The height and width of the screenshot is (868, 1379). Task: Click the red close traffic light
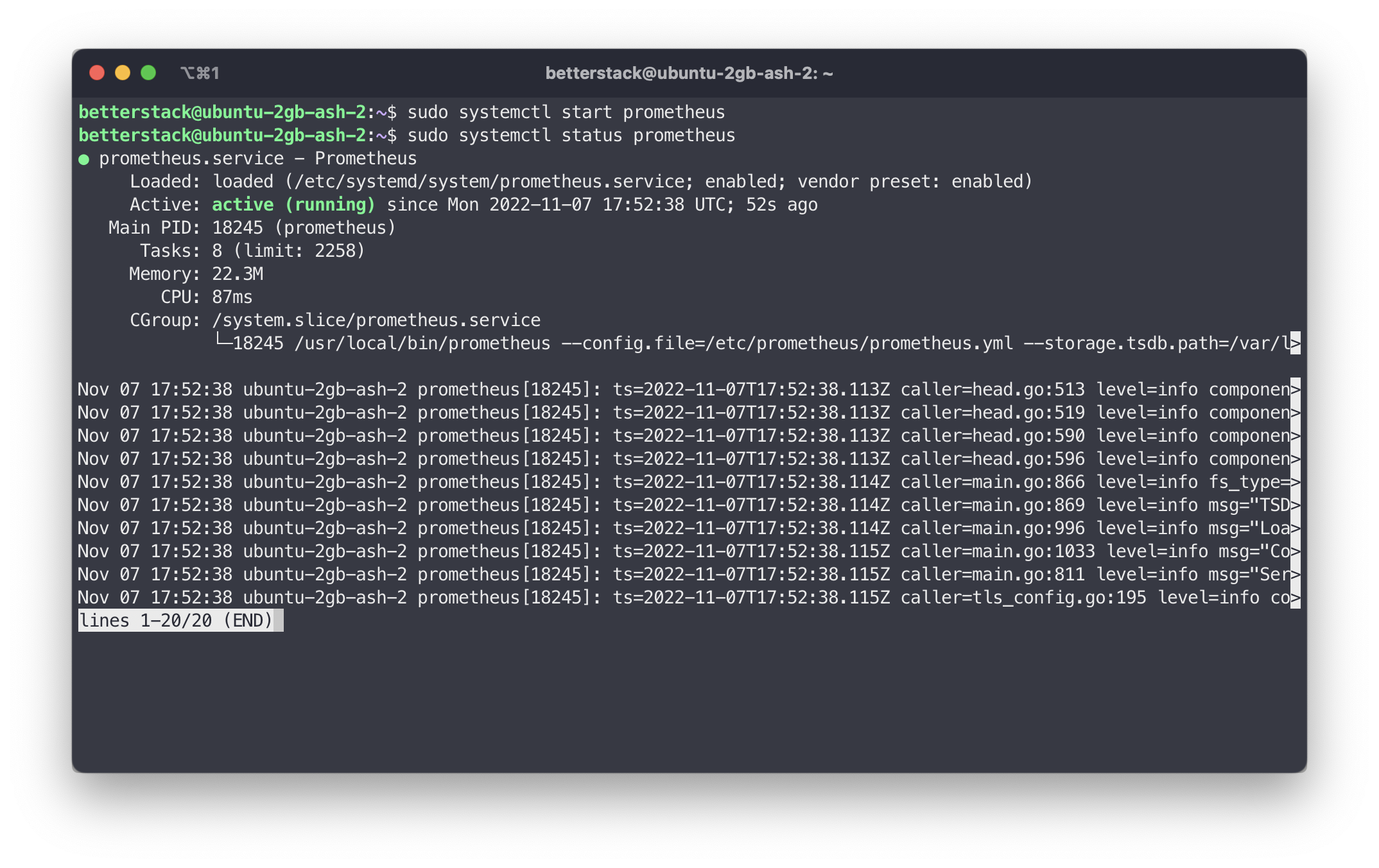point(96,73)
